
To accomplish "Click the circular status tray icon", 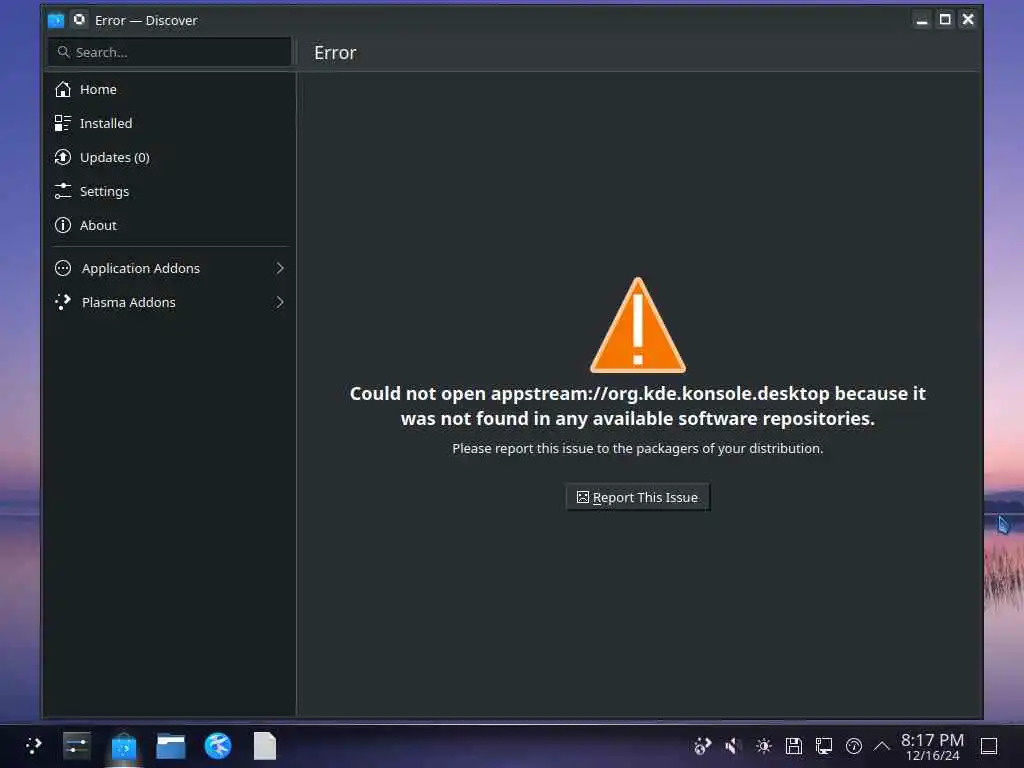I will pos(854,746).
